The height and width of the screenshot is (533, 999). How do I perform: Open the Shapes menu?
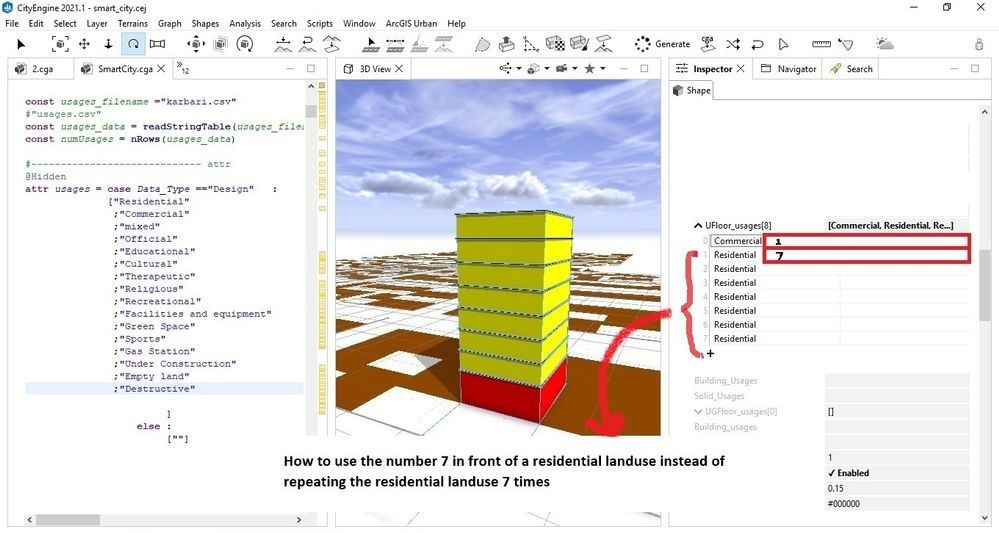pyautogui.click(x=205, y=24)
